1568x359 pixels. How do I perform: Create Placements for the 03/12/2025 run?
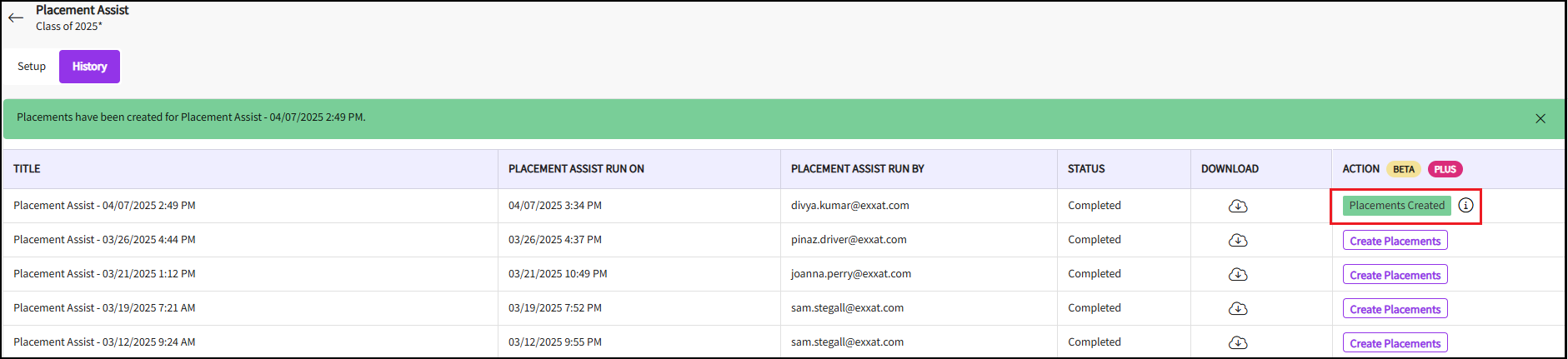point(1395,343)
